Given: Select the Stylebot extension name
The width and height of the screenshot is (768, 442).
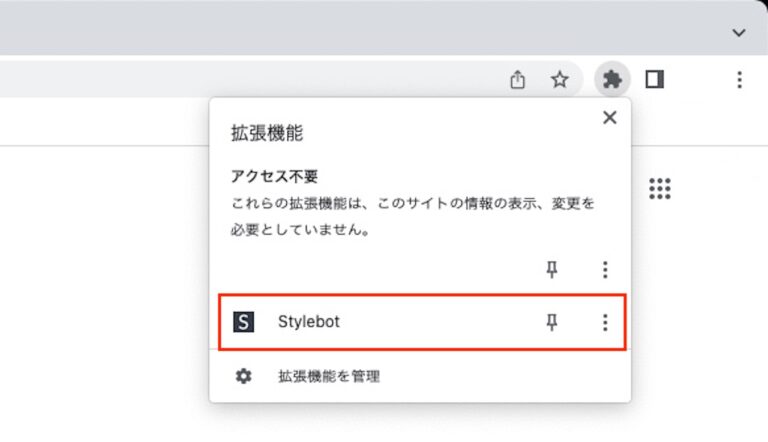Looking at the screenshot, I should 309,322.
